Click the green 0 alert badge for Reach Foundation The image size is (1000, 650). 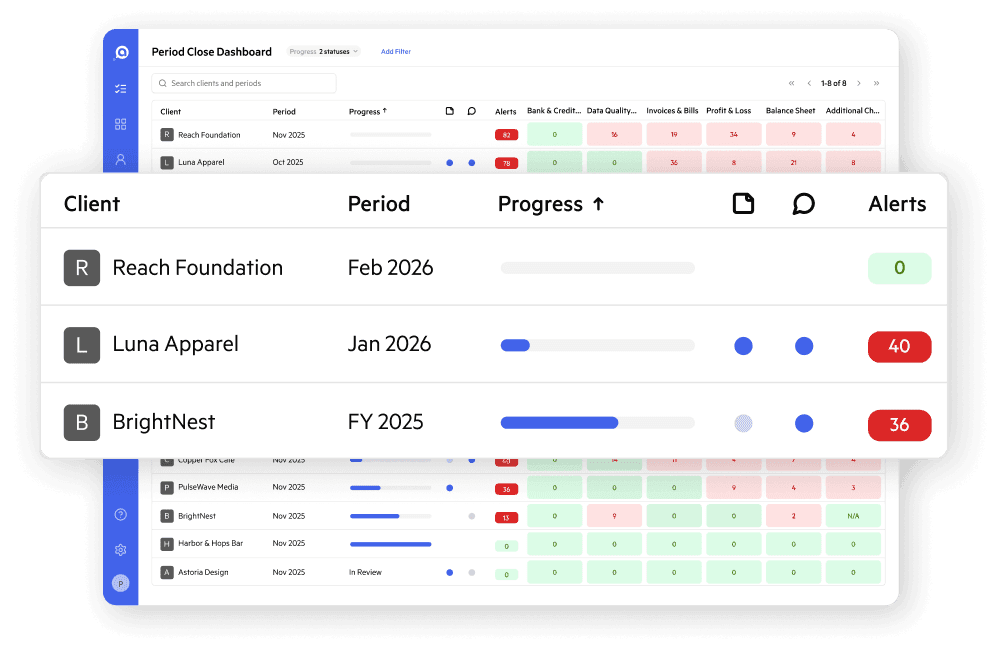tap(899, 268)
